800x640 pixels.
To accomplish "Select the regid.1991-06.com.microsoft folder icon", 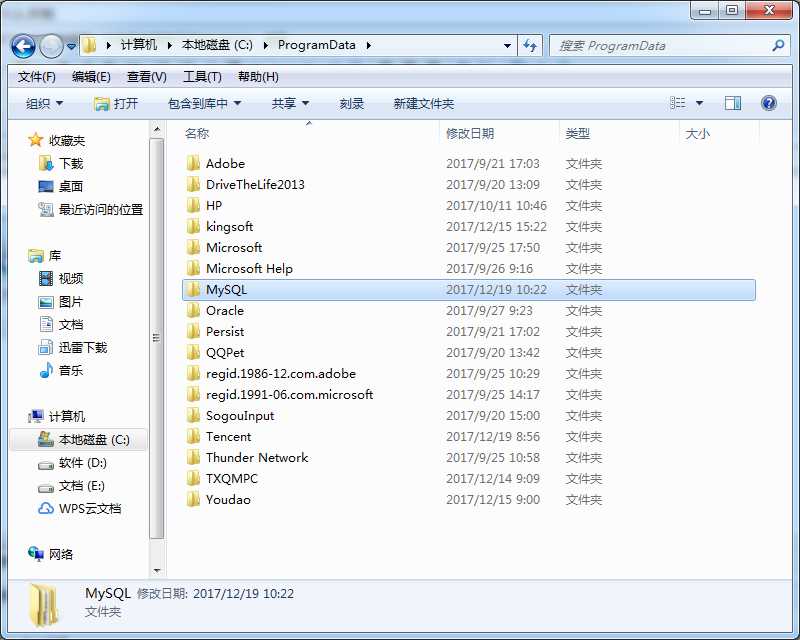I will (x=193, y=395).
